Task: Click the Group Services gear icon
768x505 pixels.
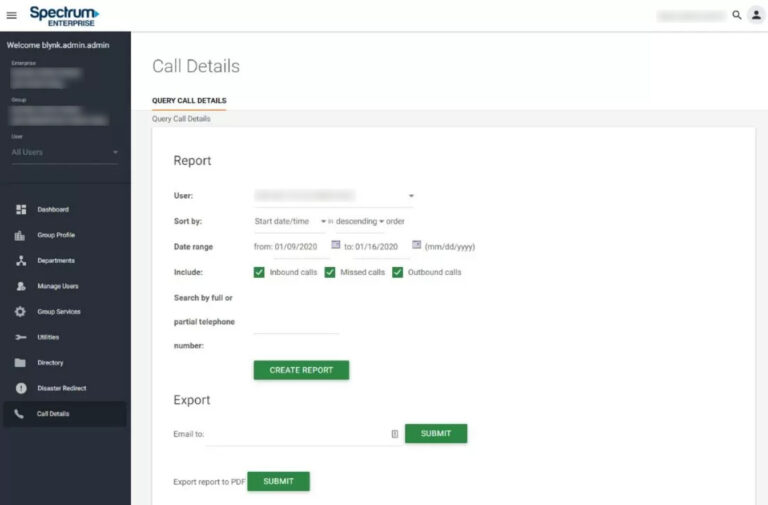Action: (20, 312)
